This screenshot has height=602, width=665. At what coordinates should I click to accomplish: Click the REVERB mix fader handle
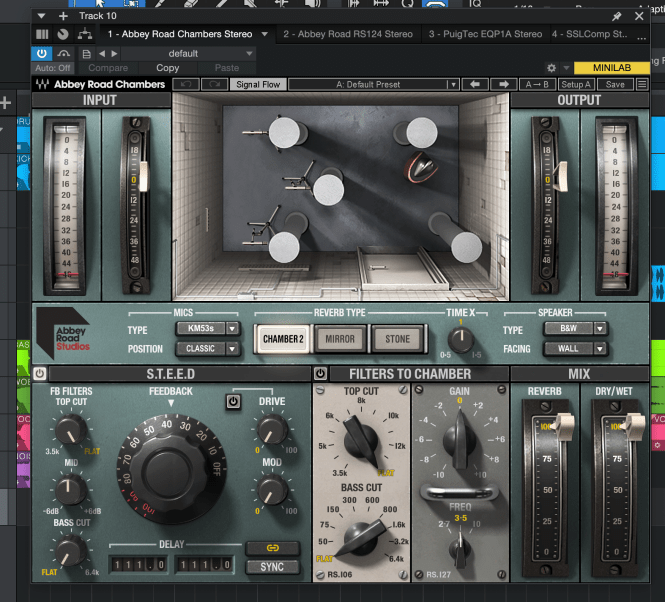[x=563, y=426]
